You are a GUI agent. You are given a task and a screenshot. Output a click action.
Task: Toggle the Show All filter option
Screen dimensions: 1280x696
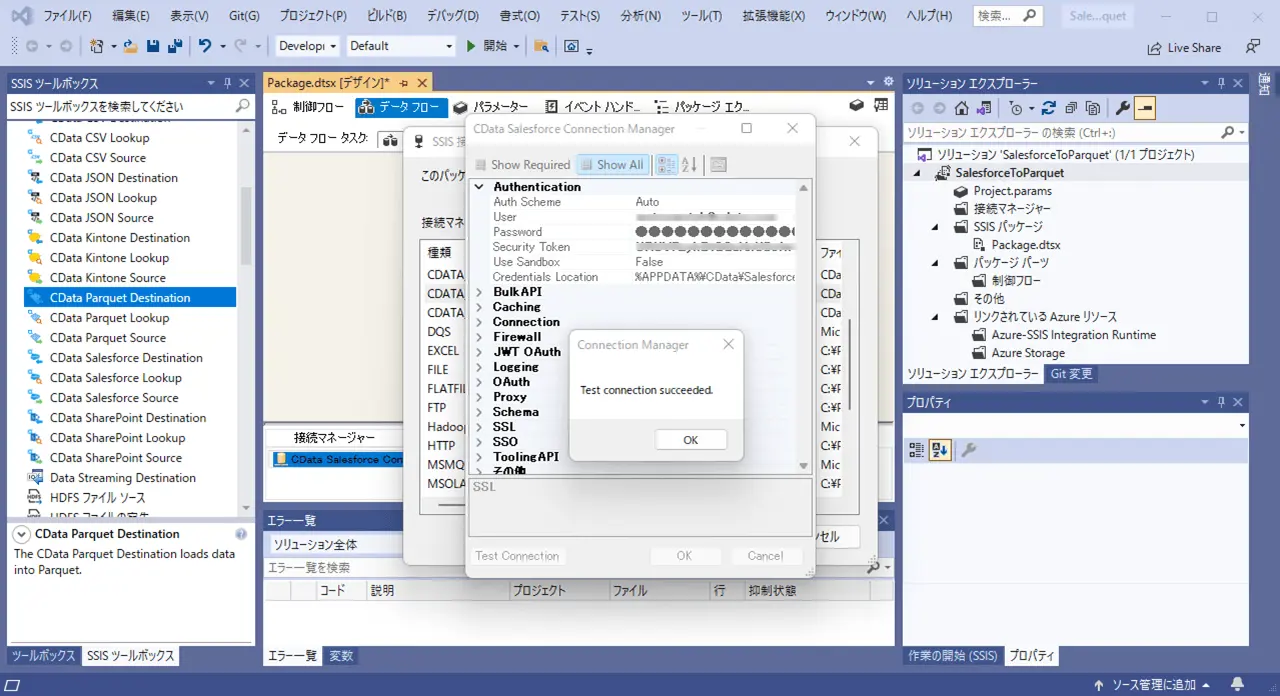coord(612,165)
